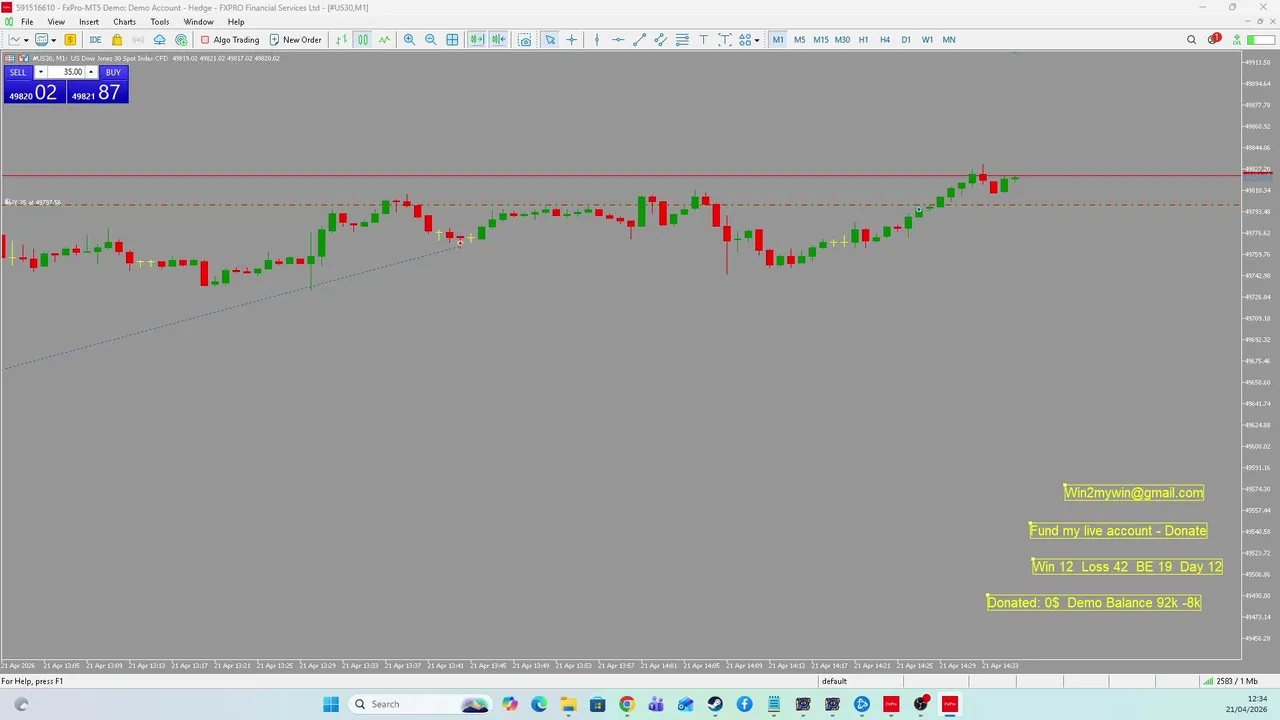This screenshot has width=1280, height=720.
Task: Open the Tools menu
Action: point(160,22)
